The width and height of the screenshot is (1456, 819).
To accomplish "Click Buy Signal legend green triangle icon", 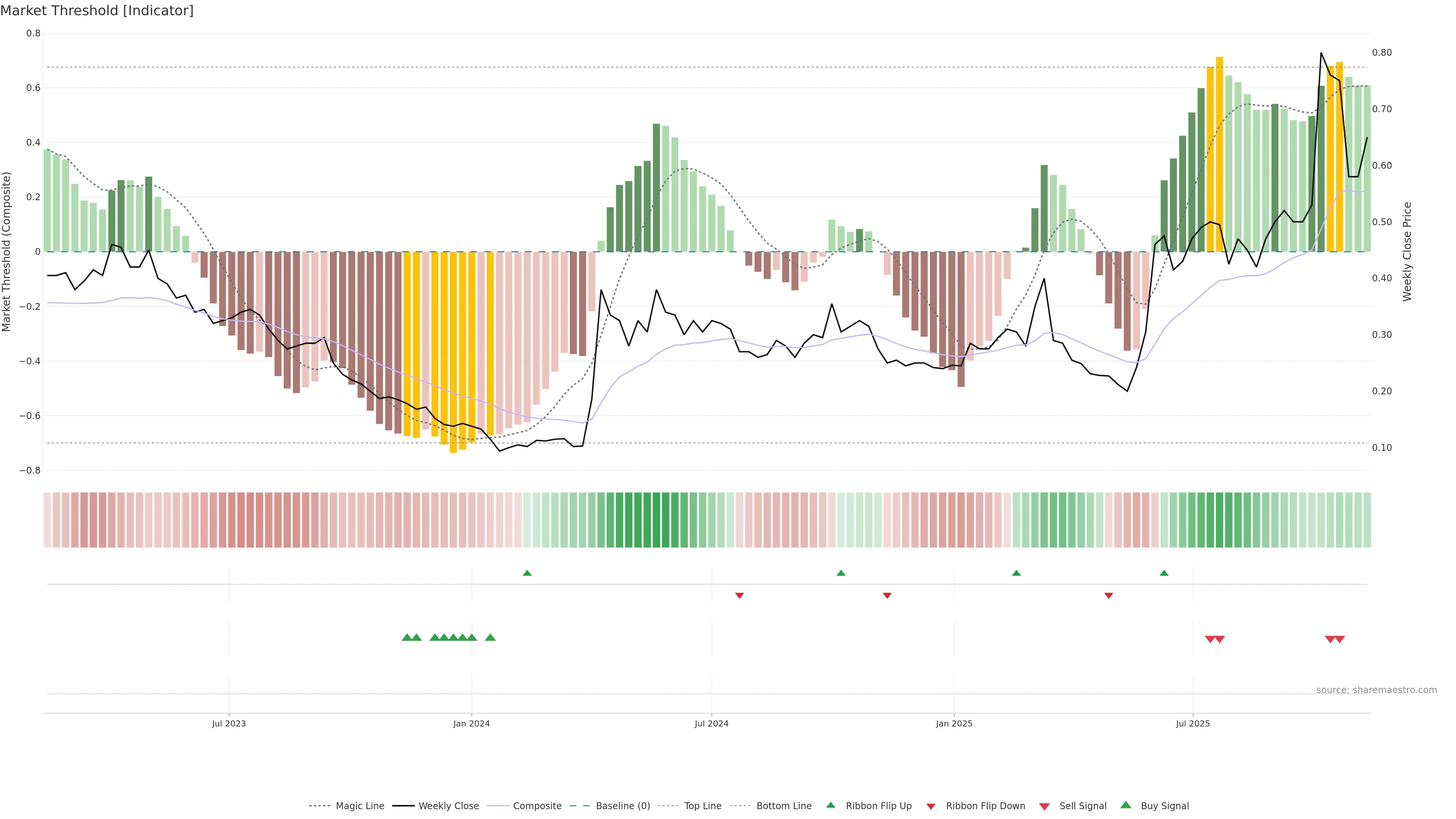I will pos(1126,805).
